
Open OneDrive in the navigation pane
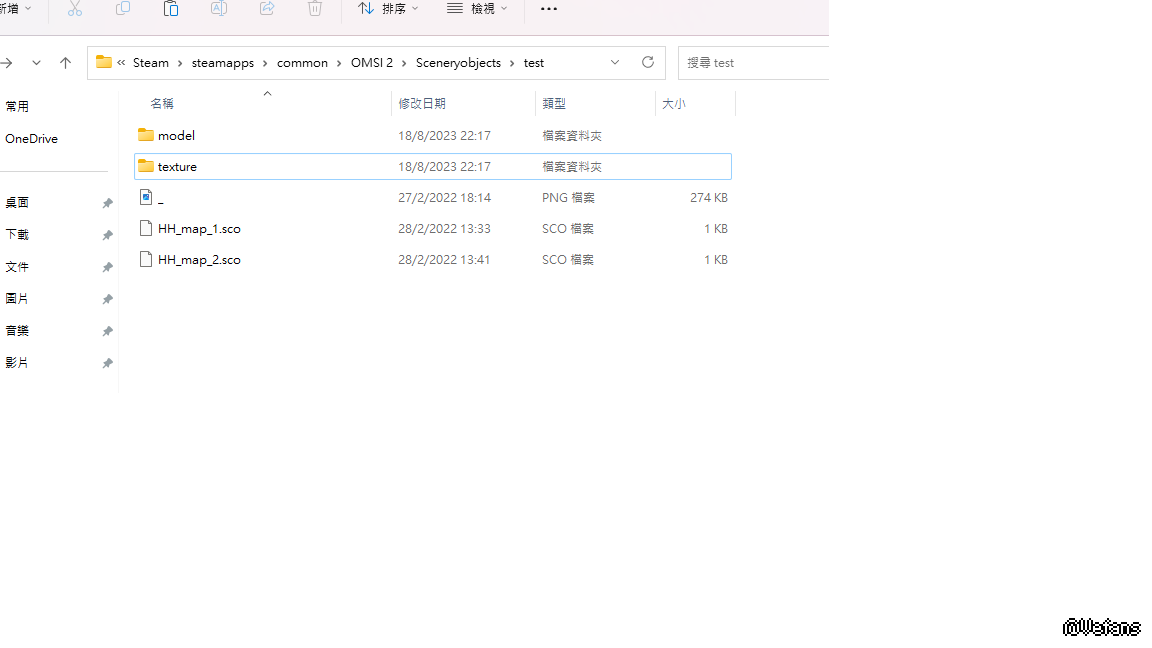click(31, 139)
